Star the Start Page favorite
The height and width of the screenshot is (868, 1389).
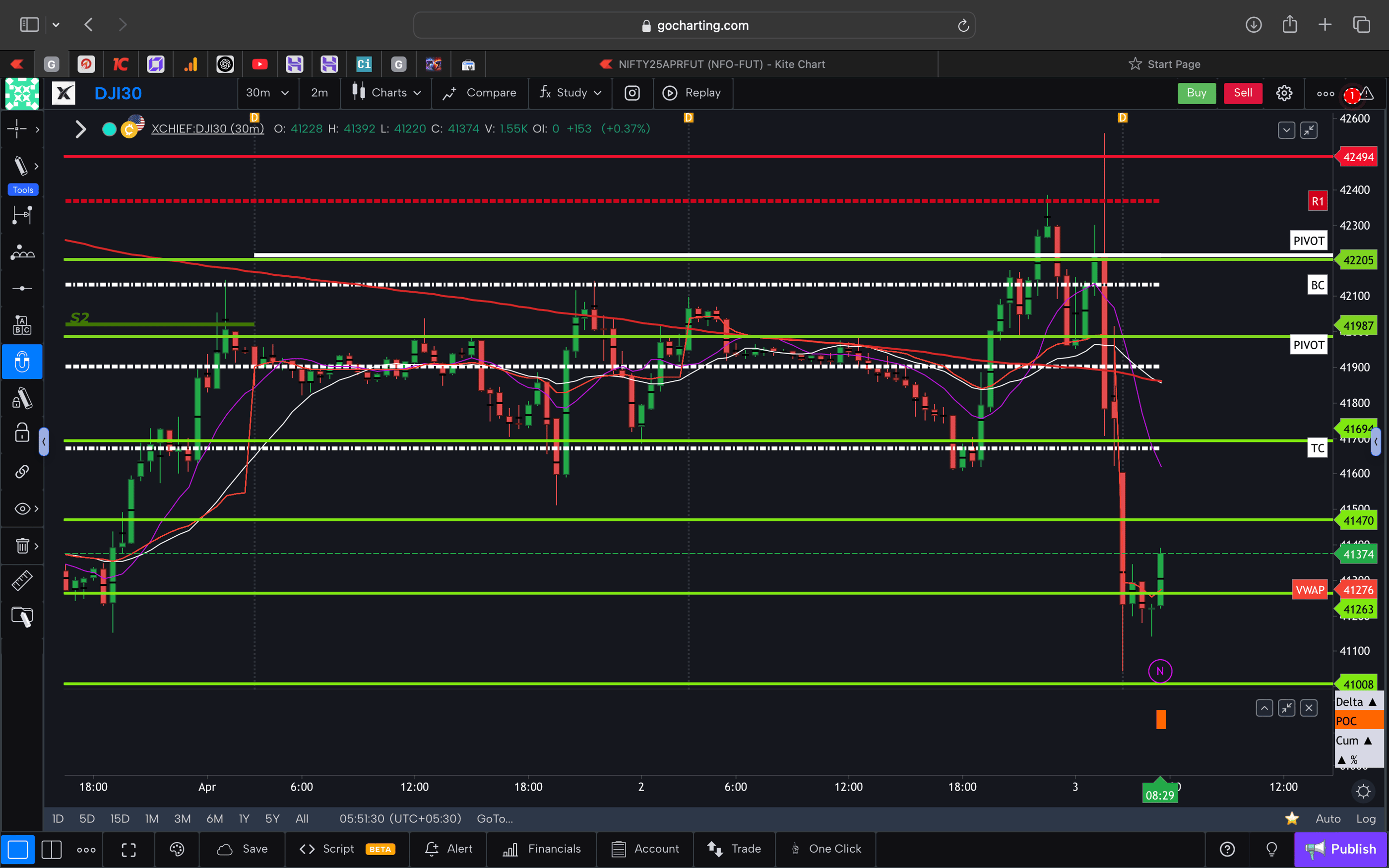(x=1136, y=63)
